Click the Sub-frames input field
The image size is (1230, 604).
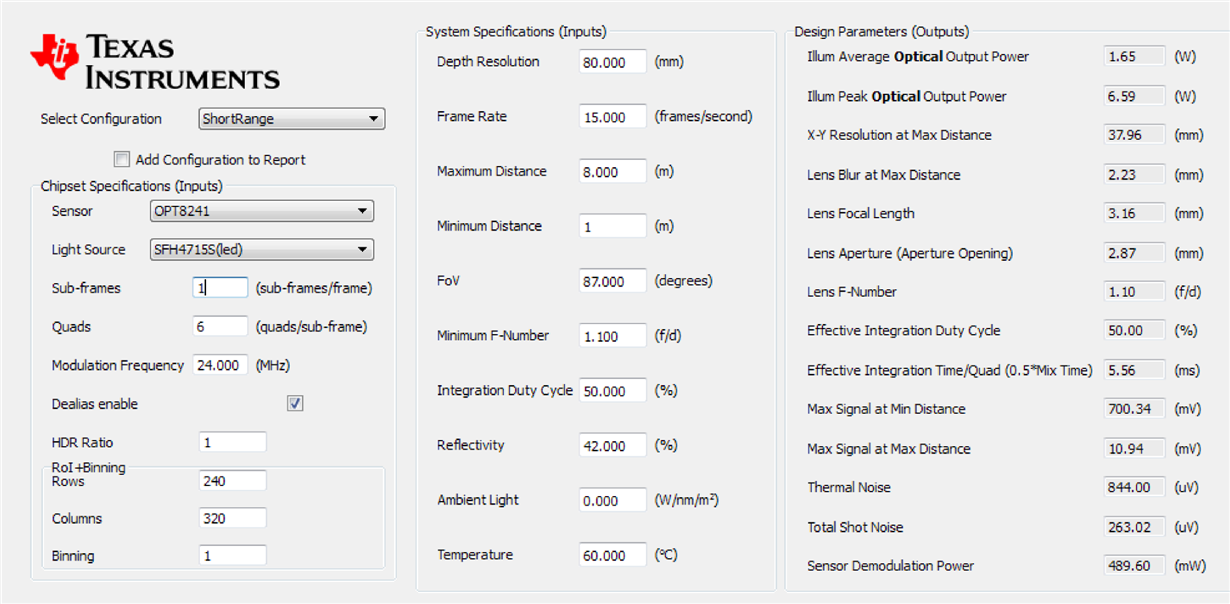coord(220,288)
